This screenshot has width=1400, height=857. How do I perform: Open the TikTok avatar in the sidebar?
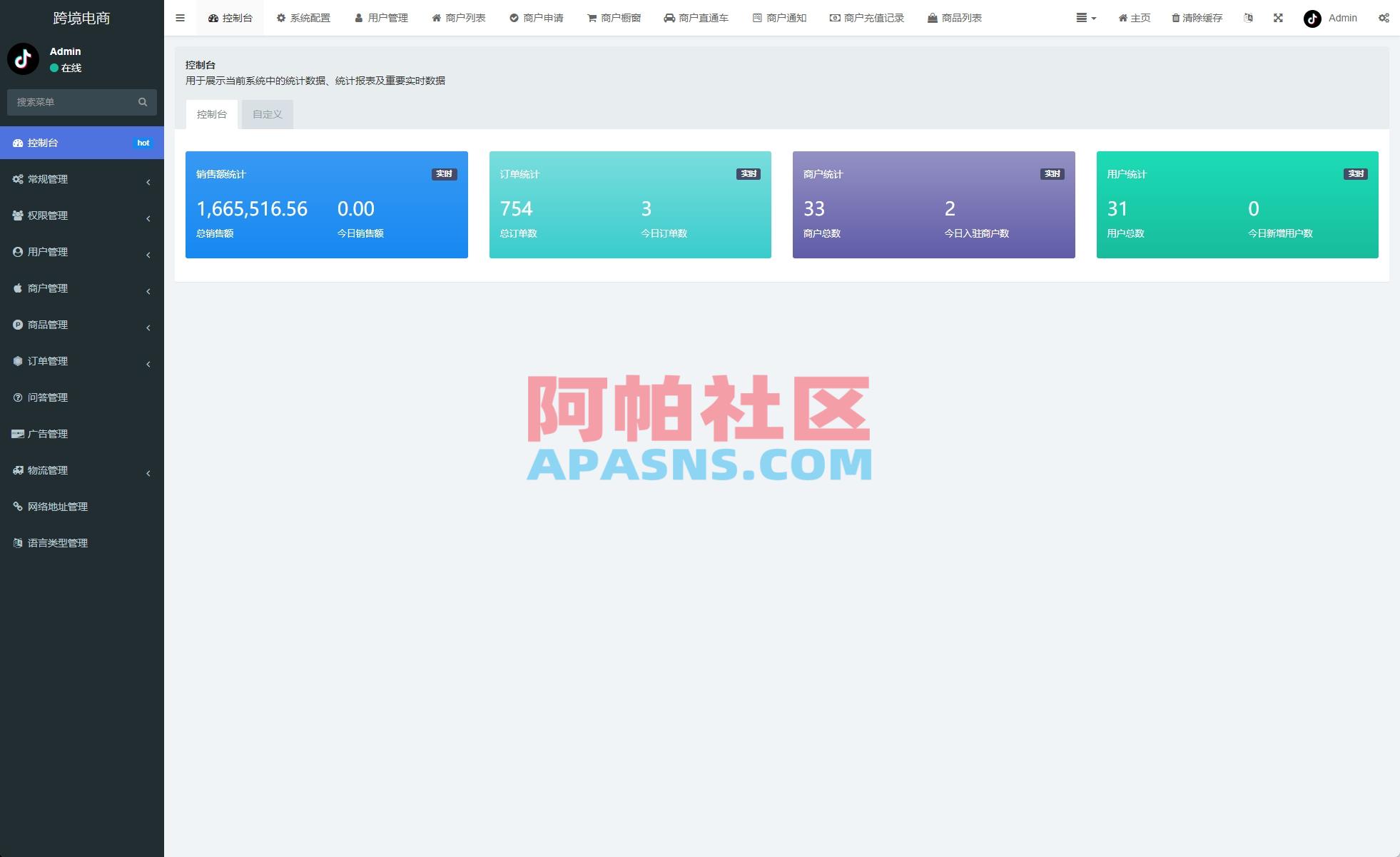coord(24,59)
